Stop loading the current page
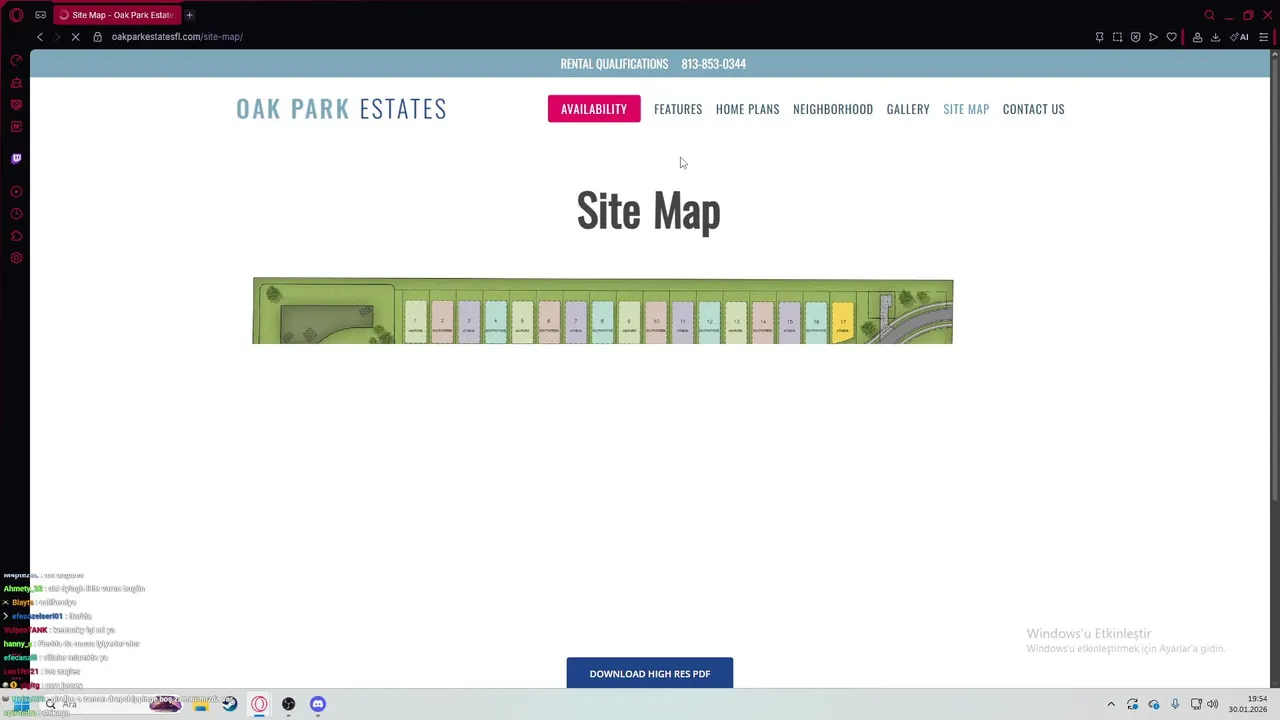Viewport: 1280px width, 720px height. tap(75, 37)
